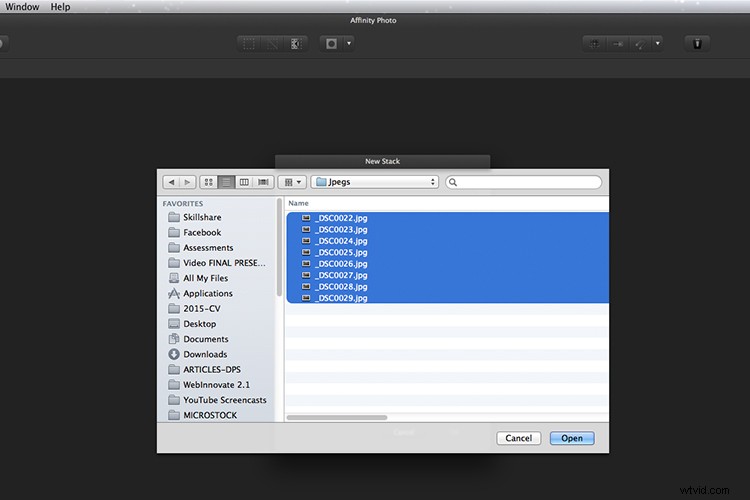The height and width of the screenshot is (500, 750).
Task: Click the file search field
Action: [525, 182]
